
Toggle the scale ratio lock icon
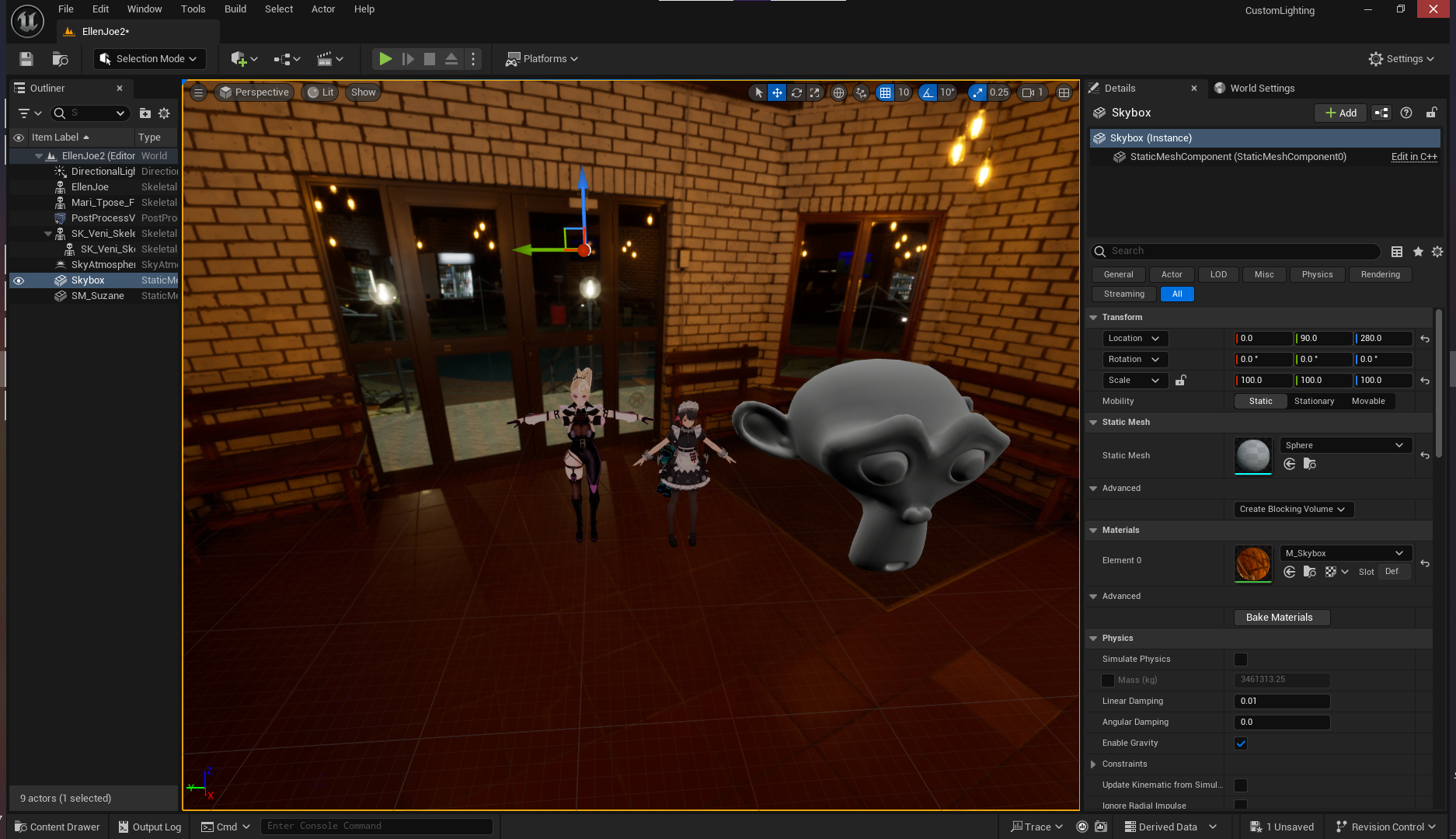tap(1180, 381)
